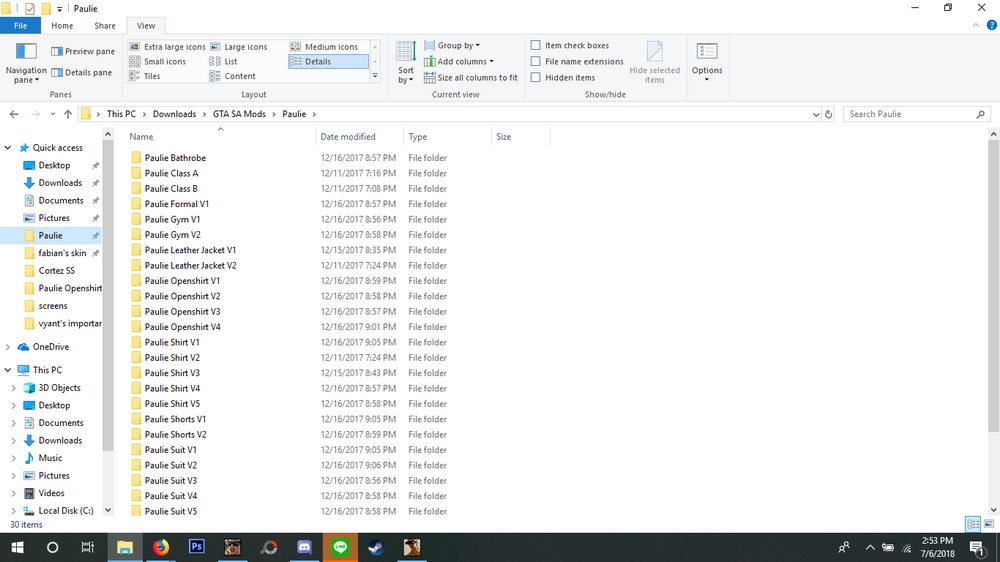Image resolution: width=1000 pixels, height=562 pixels.
Task: Toggle the Details pane
Action: coord(82,72)
